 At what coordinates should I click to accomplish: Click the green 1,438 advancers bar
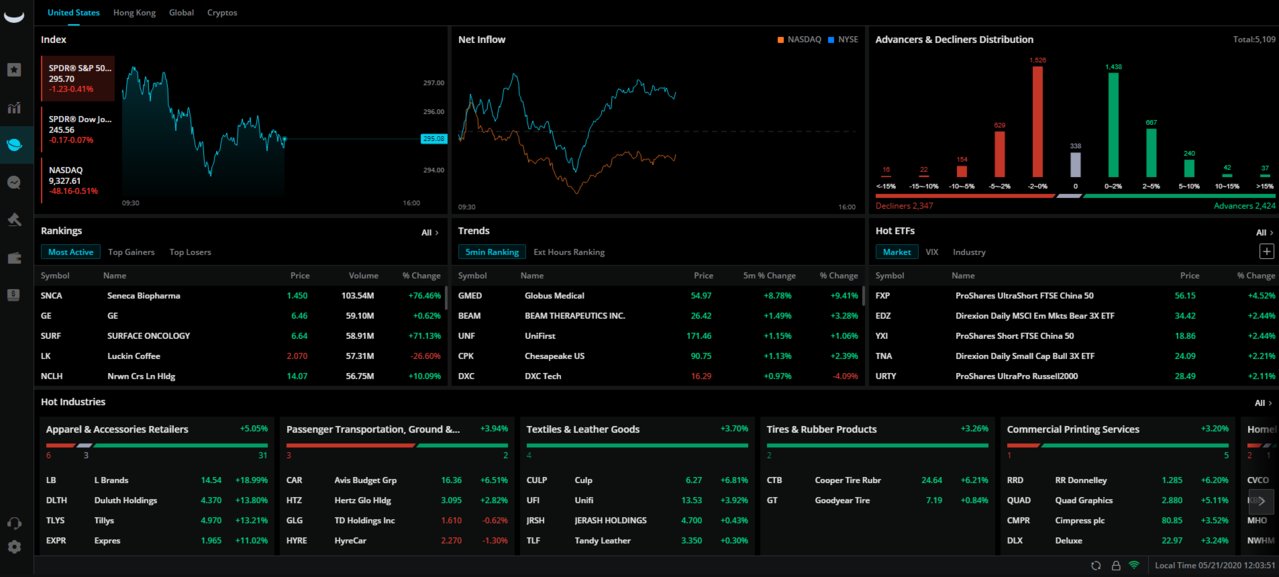click(1112, 125)
